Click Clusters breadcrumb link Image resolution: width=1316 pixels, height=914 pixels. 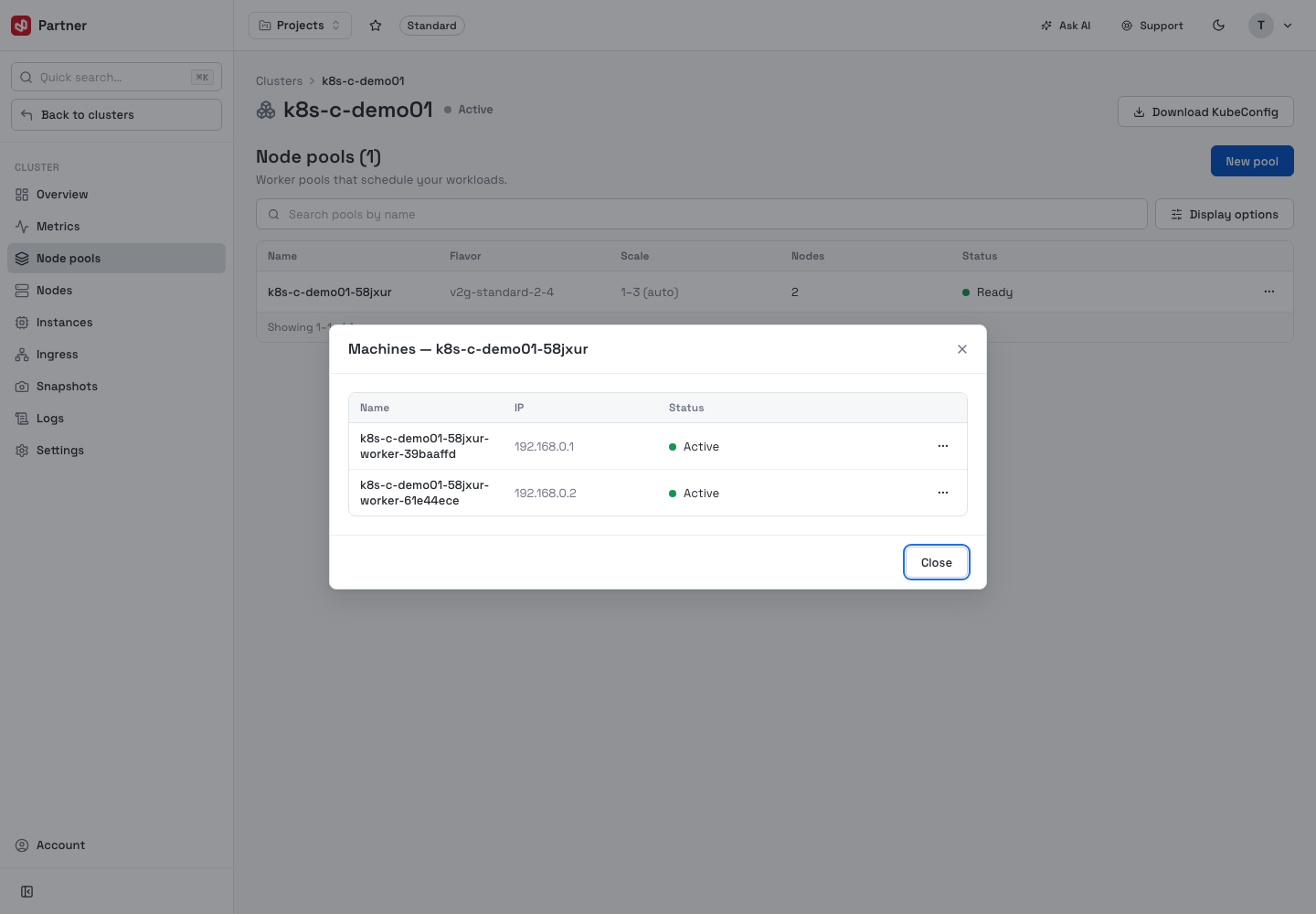click(279, 80)
